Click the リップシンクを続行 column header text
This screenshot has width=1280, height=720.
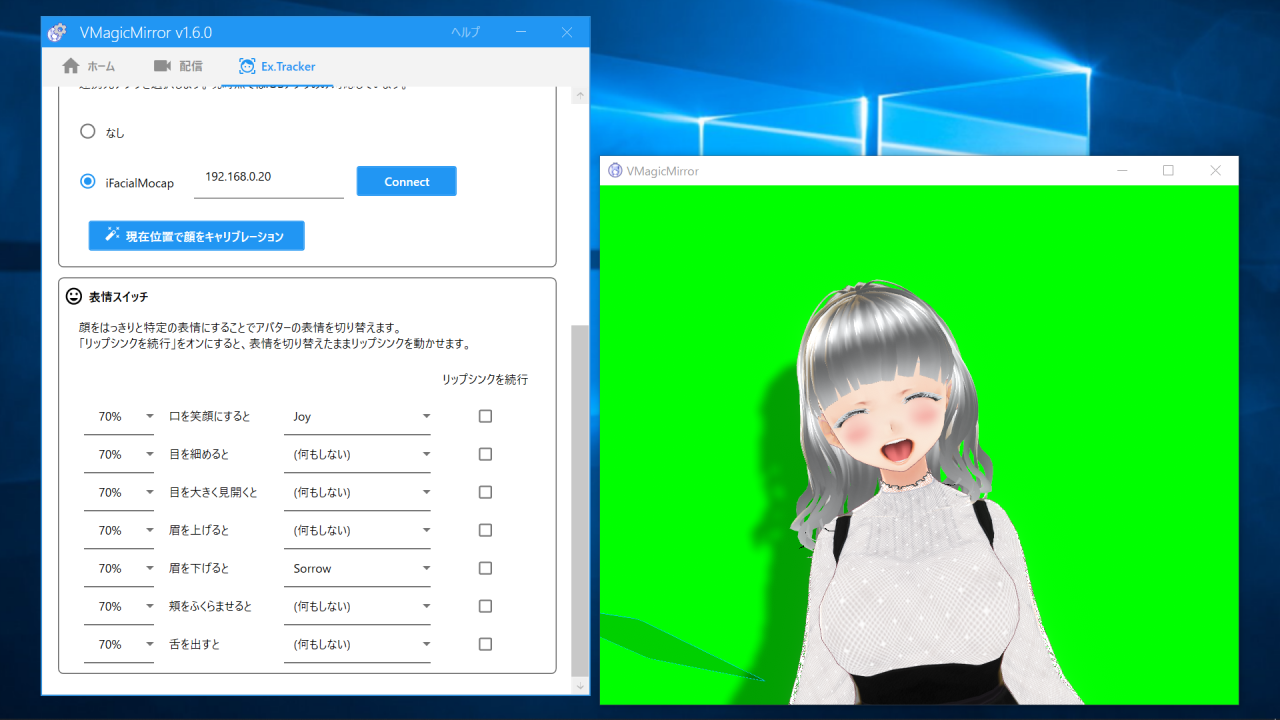click(485, 380)
